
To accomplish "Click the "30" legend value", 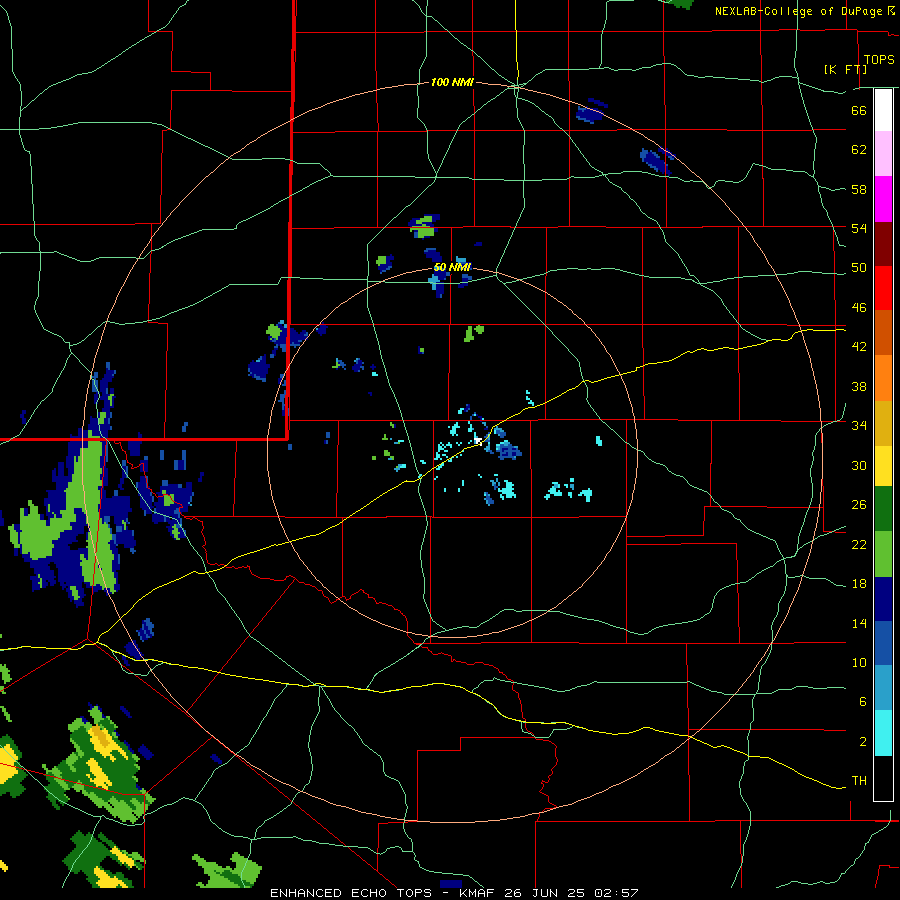I will (859, 465).
